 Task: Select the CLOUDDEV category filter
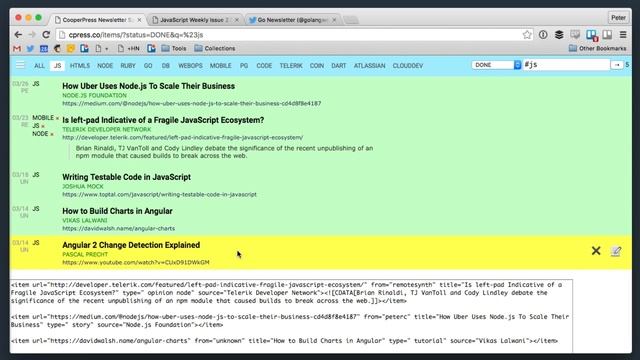[x=408, y=66]
